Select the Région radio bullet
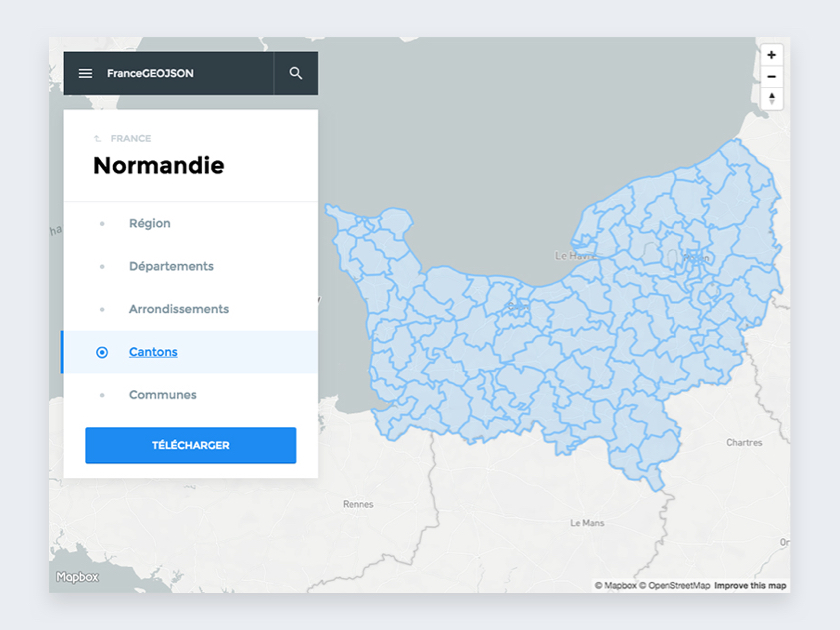840x630 pixels. click(x=102, y=224)
